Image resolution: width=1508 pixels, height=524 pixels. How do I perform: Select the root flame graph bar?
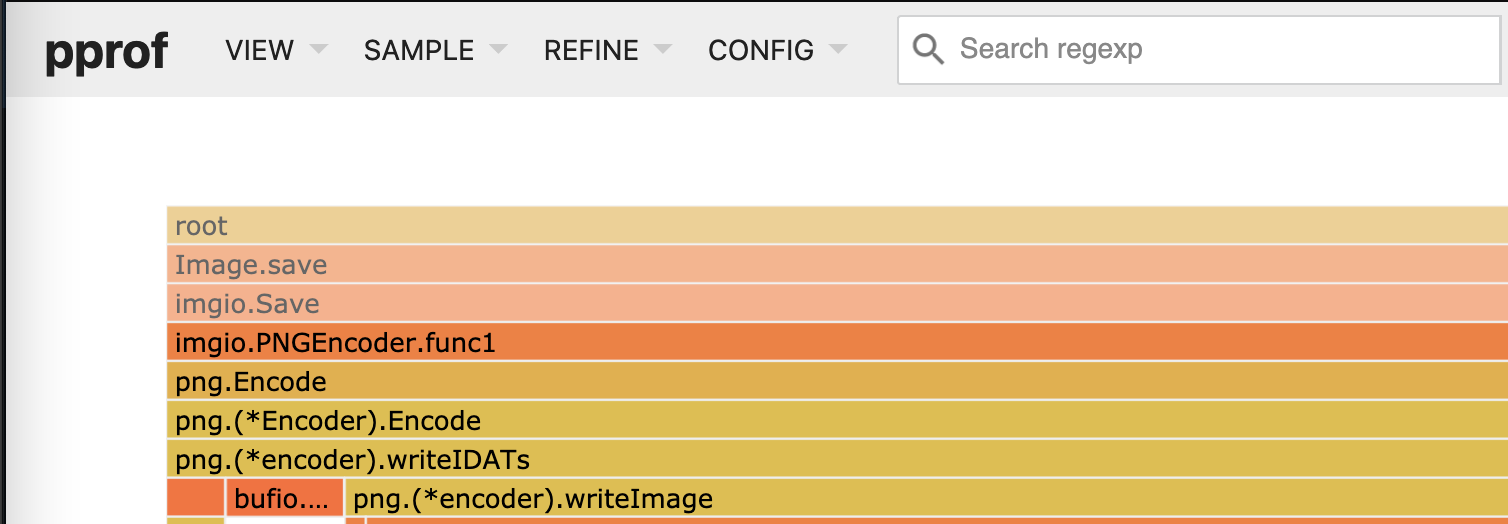837,225
